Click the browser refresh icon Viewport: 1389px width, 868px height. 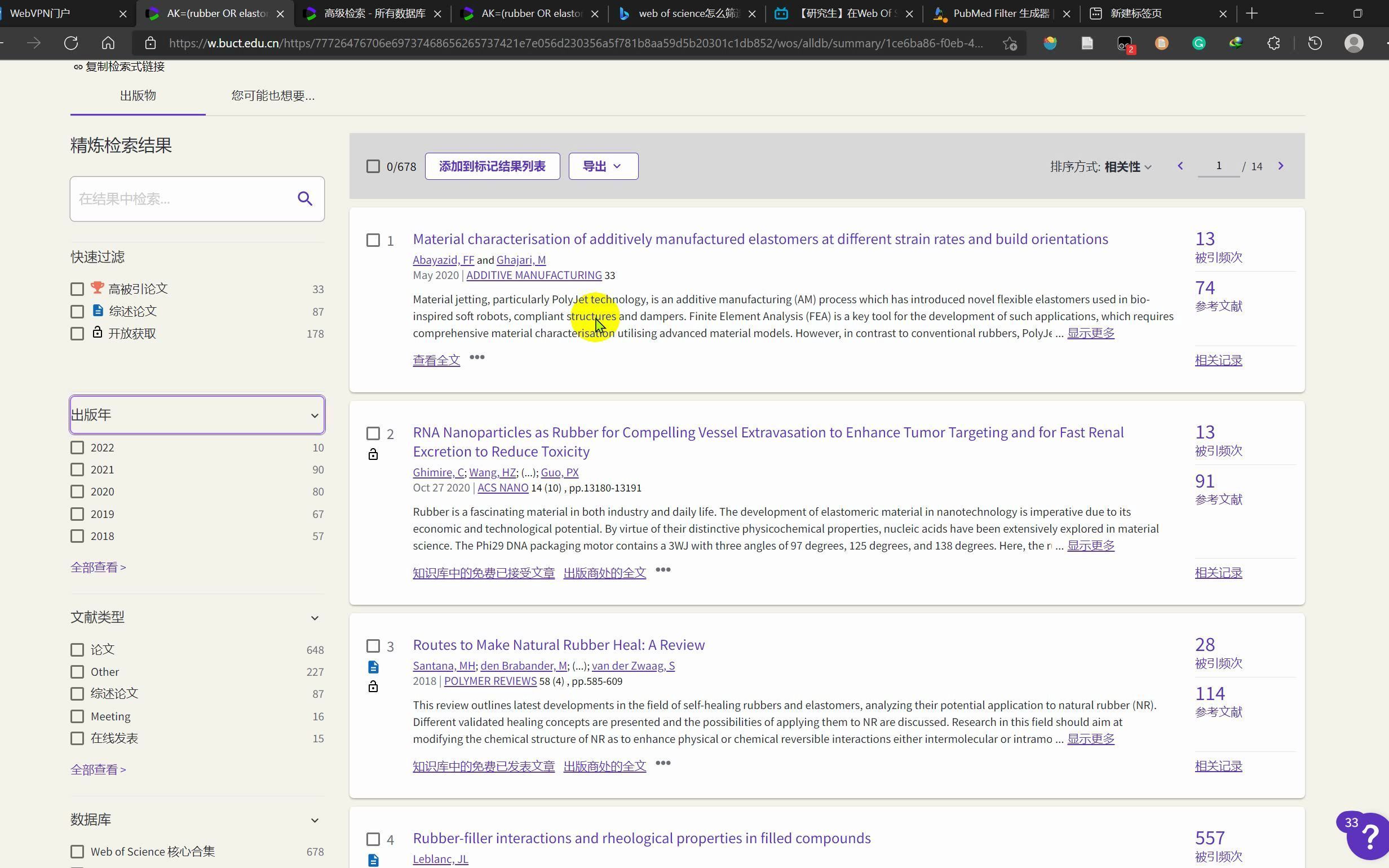(71, 43)
